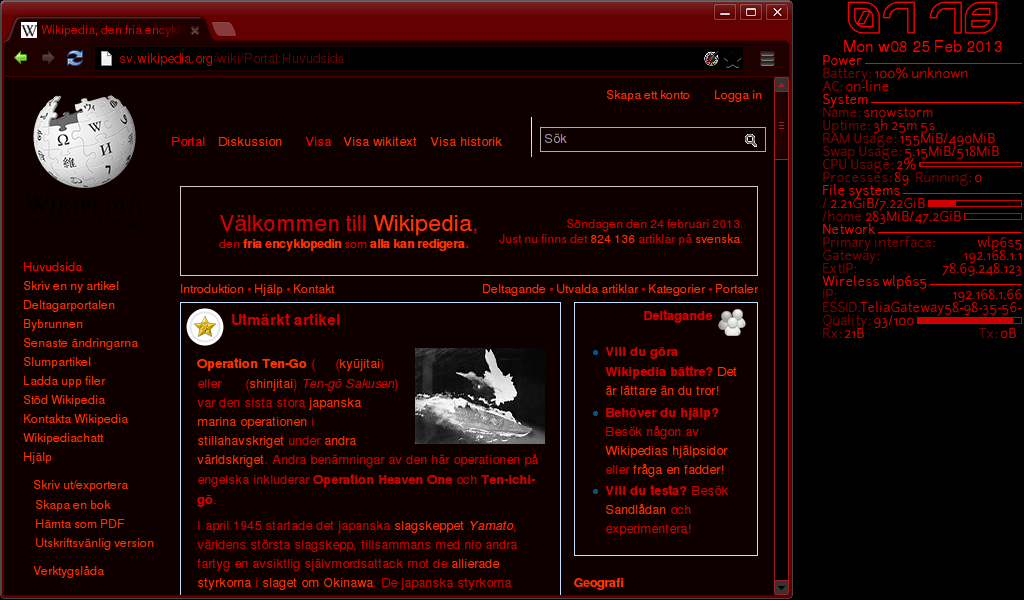The image size is (1024, 600).
Task: View Senaste ändringarna
Action: 81,343
